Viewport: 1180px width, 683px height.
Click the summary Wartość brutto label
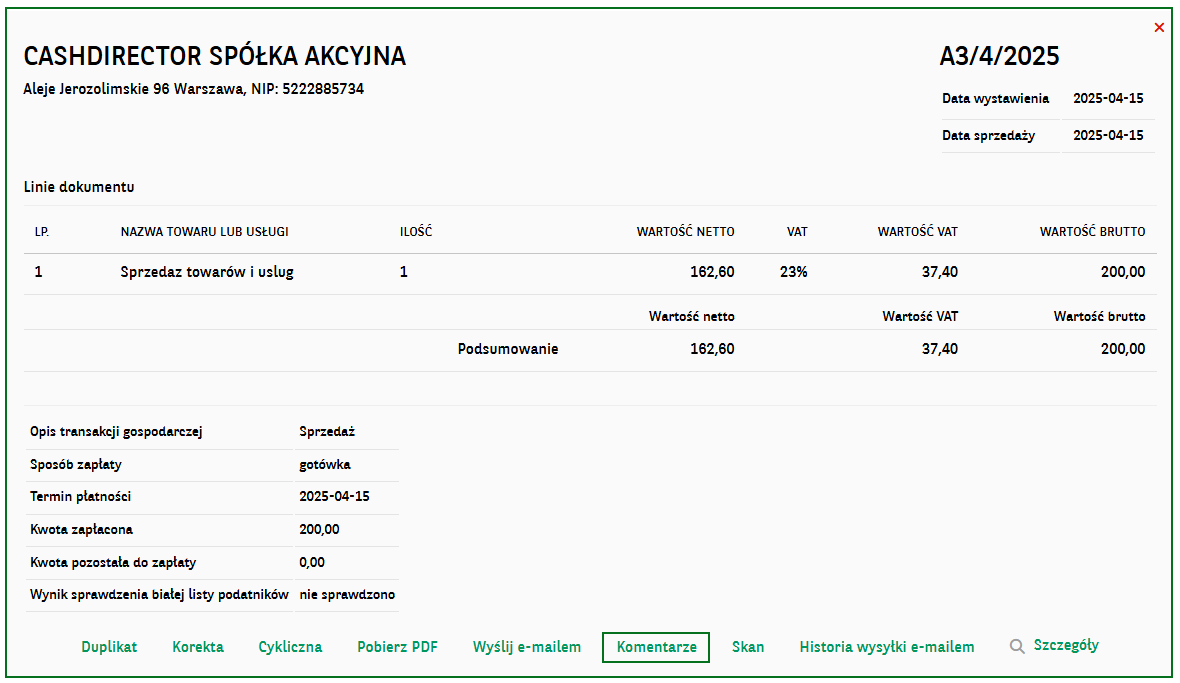point(1099,317)
